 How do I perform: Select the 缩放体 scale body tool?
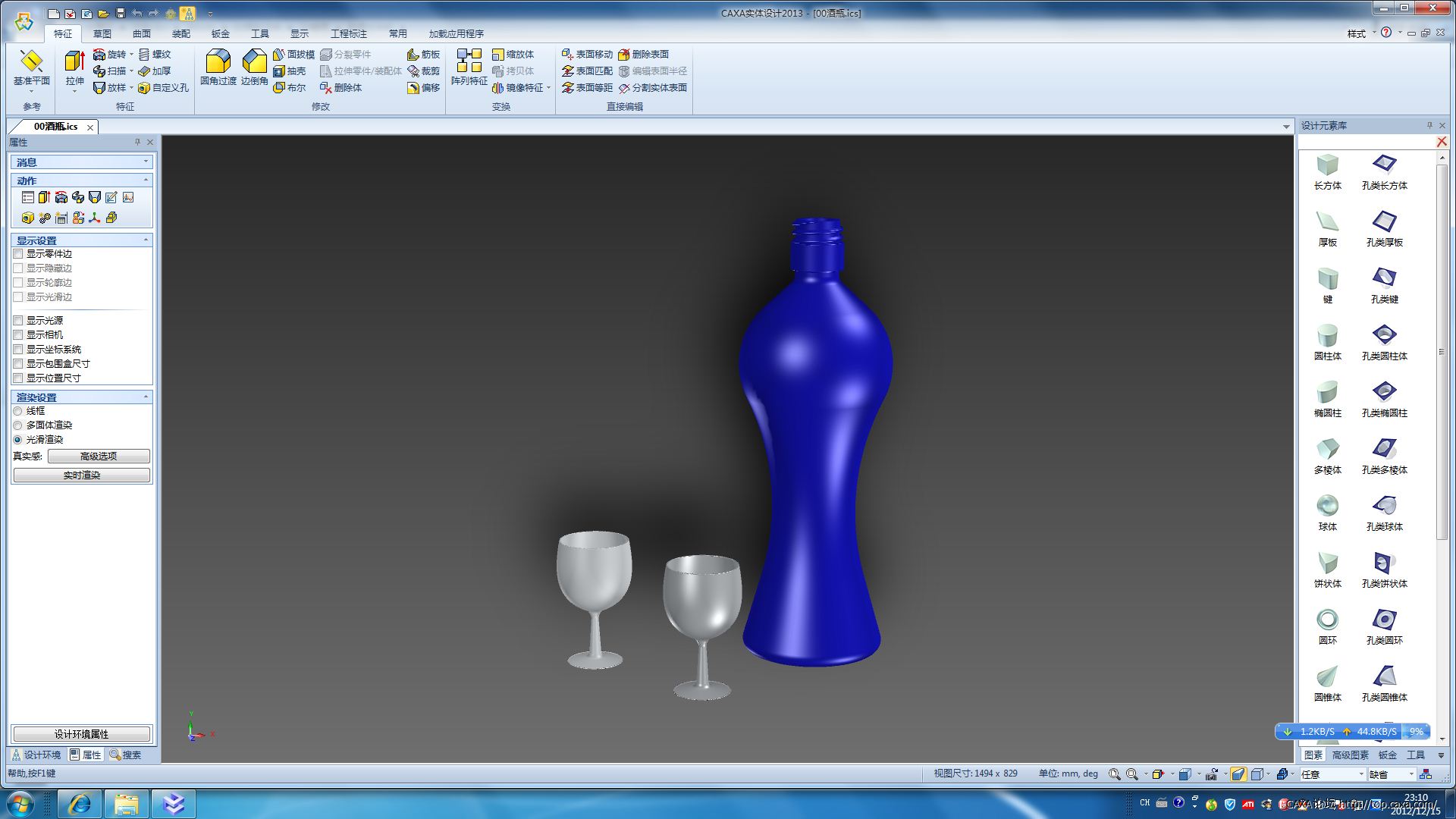513,55
